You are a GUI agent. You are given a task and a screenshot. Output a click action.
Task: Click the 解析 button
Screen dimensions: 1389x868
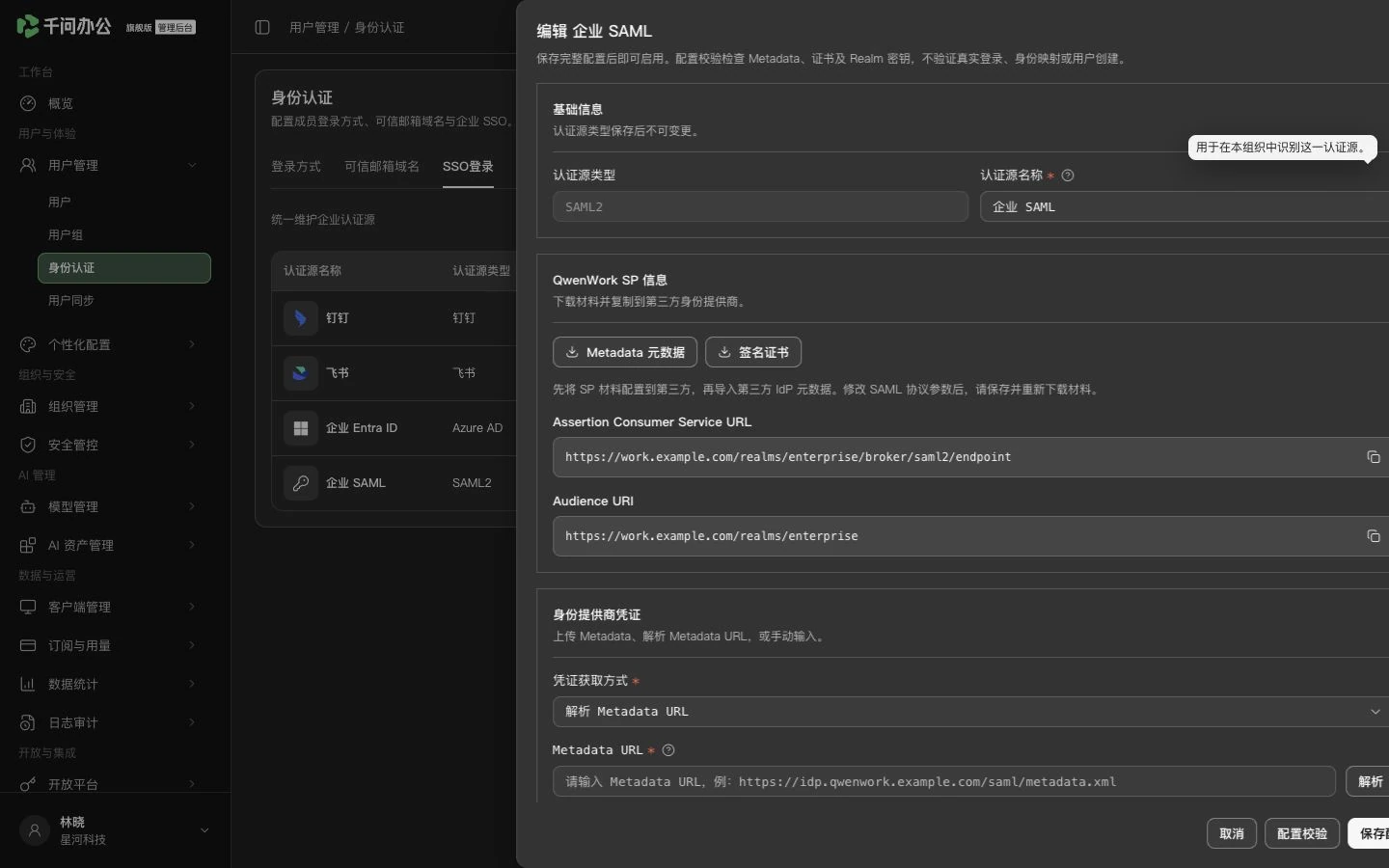pos(1368,781)
